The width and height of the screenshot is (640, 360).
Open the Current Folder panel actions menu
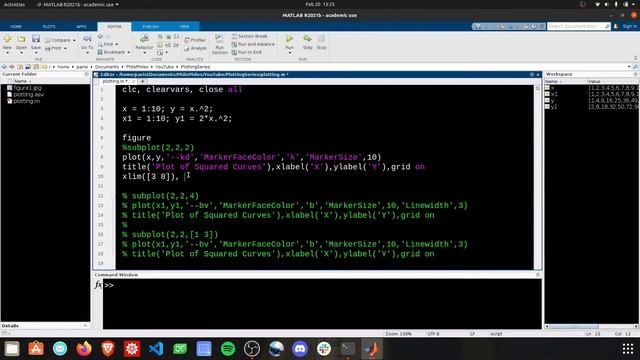click(x=86, y=74)
